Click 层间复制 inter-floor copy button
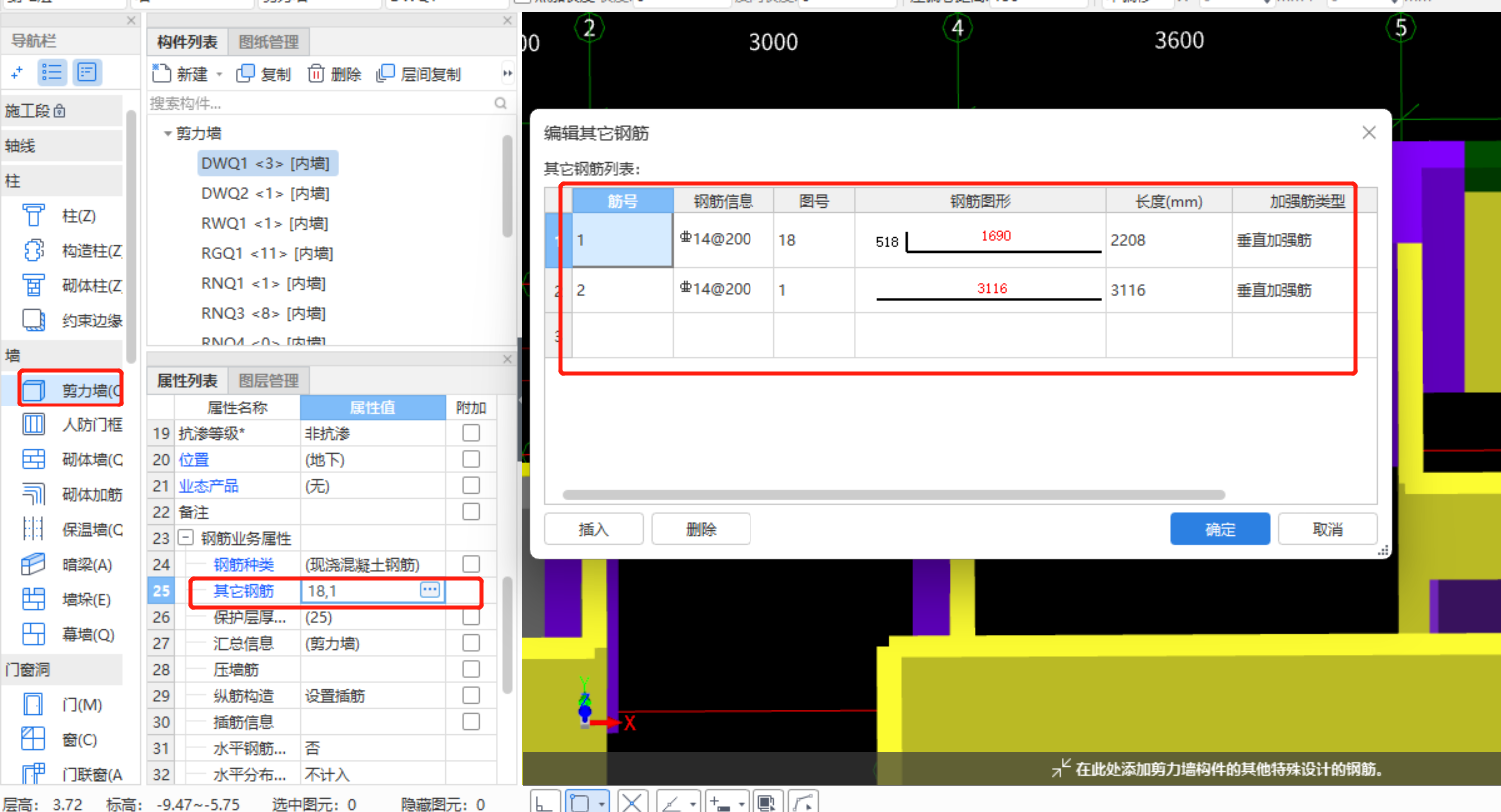Screen dimensions: 1501x812 pyautogui.click(x=419, y=74)
